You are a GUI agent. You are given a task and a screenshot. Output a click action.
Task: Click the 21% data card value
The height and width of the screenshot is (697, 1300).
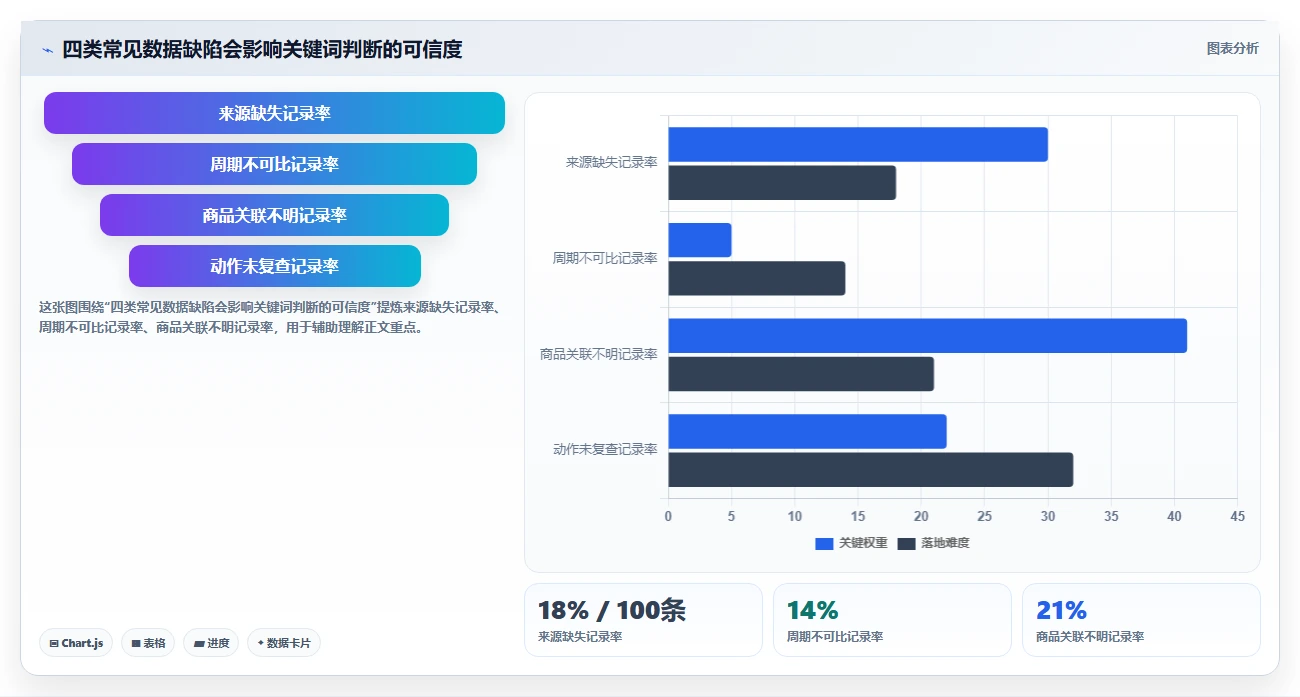coord(1061,610)
